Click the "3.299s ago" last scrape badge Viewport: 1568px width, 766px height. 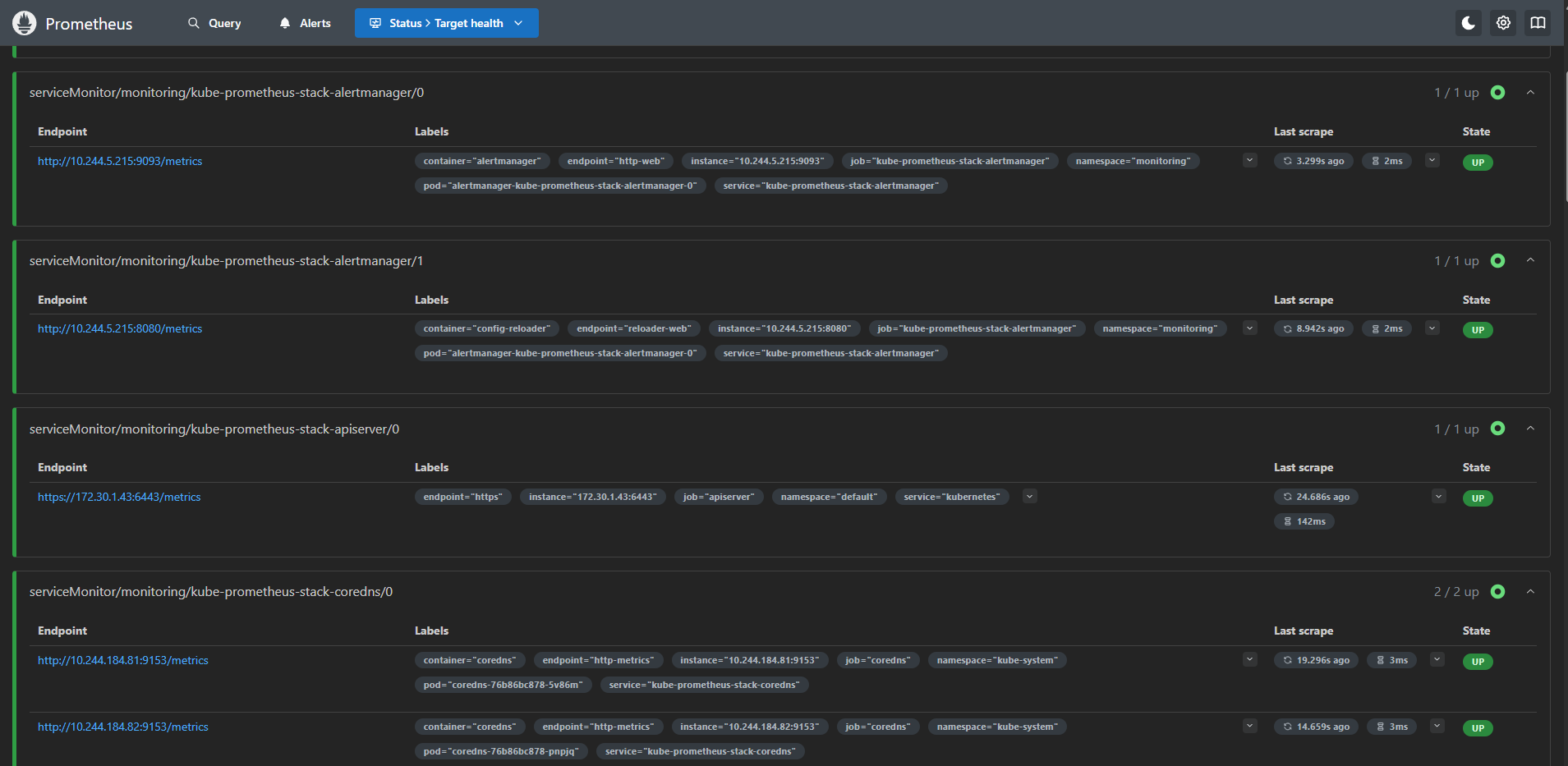coord(1314,161)
